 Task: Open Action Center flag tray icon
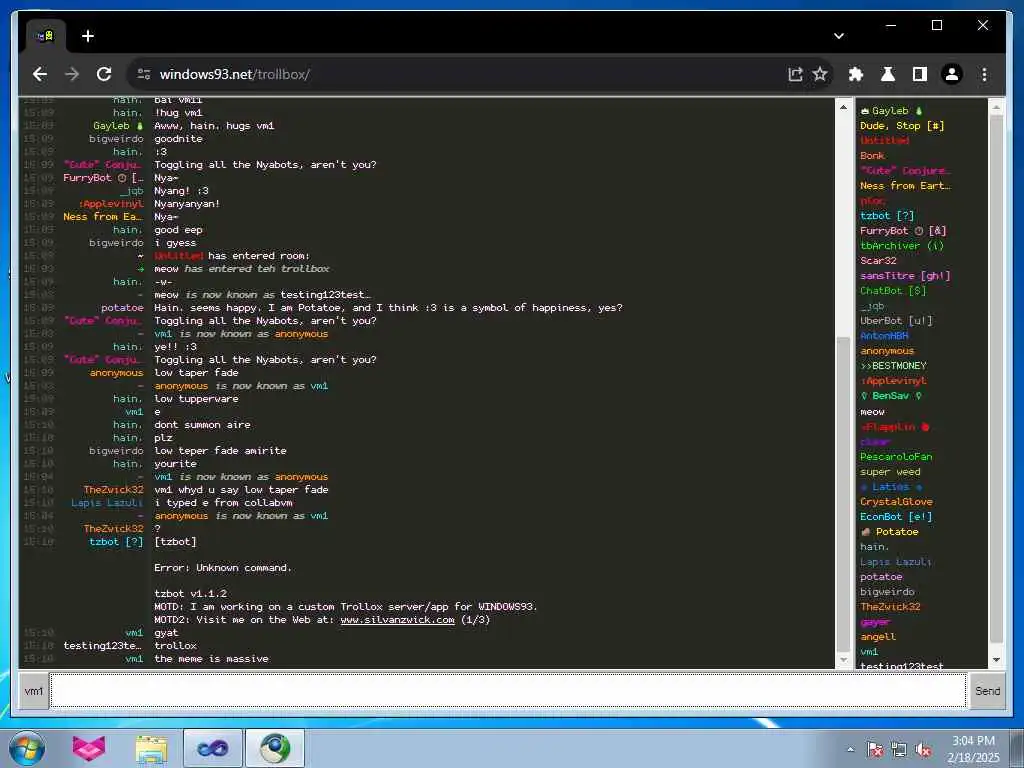click(874, 750)
